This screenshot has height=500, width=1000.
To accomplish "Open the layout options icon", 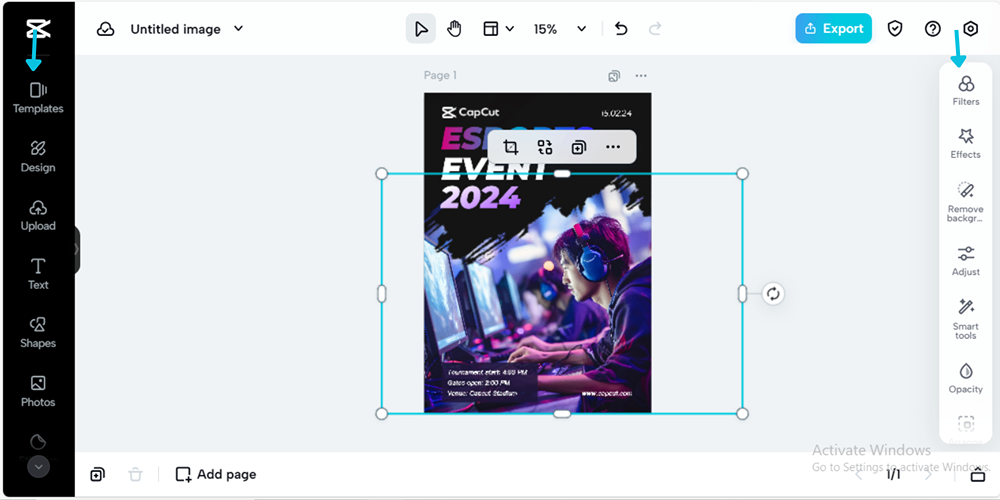I will click(x=490, y=29).
